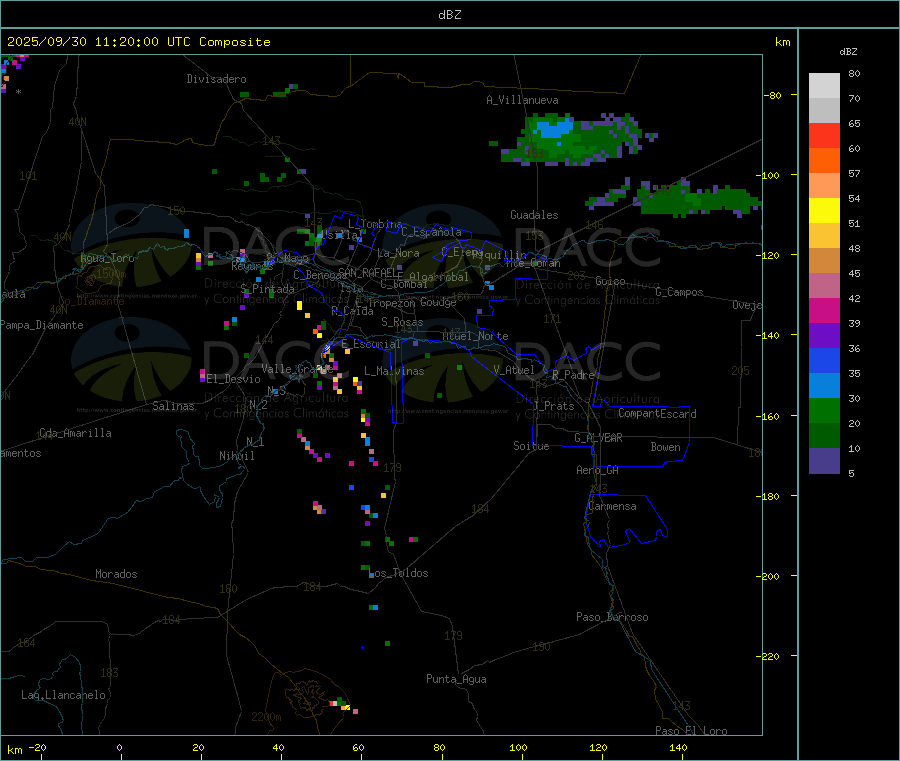This screenshot has width=900, height=761.
Task: Select the "Paso_El_Loro" label
Action: click(x=692, y=731)
